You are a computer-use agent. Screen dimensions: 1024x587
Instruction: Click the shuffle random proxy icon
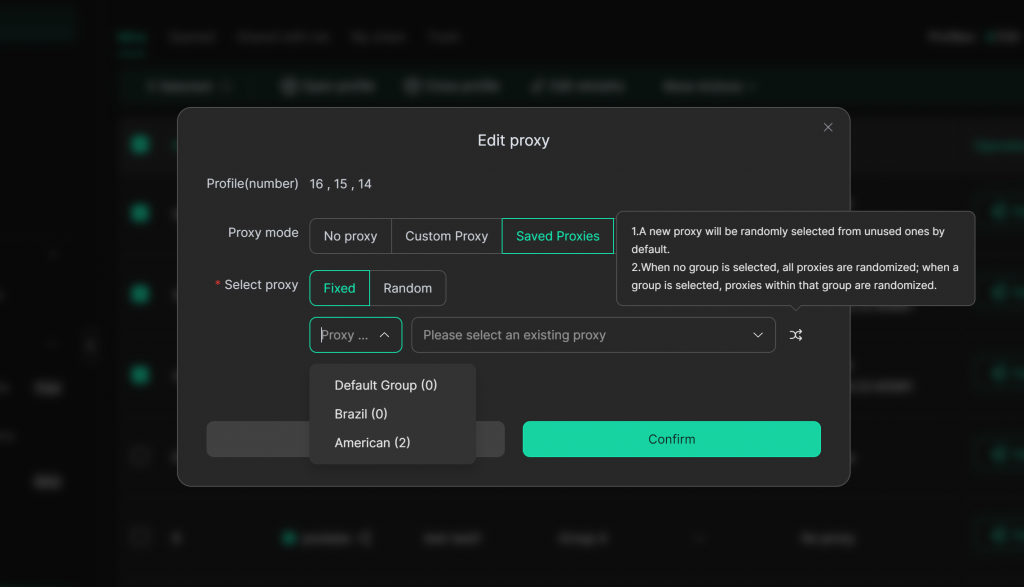[x=795, y=335]
